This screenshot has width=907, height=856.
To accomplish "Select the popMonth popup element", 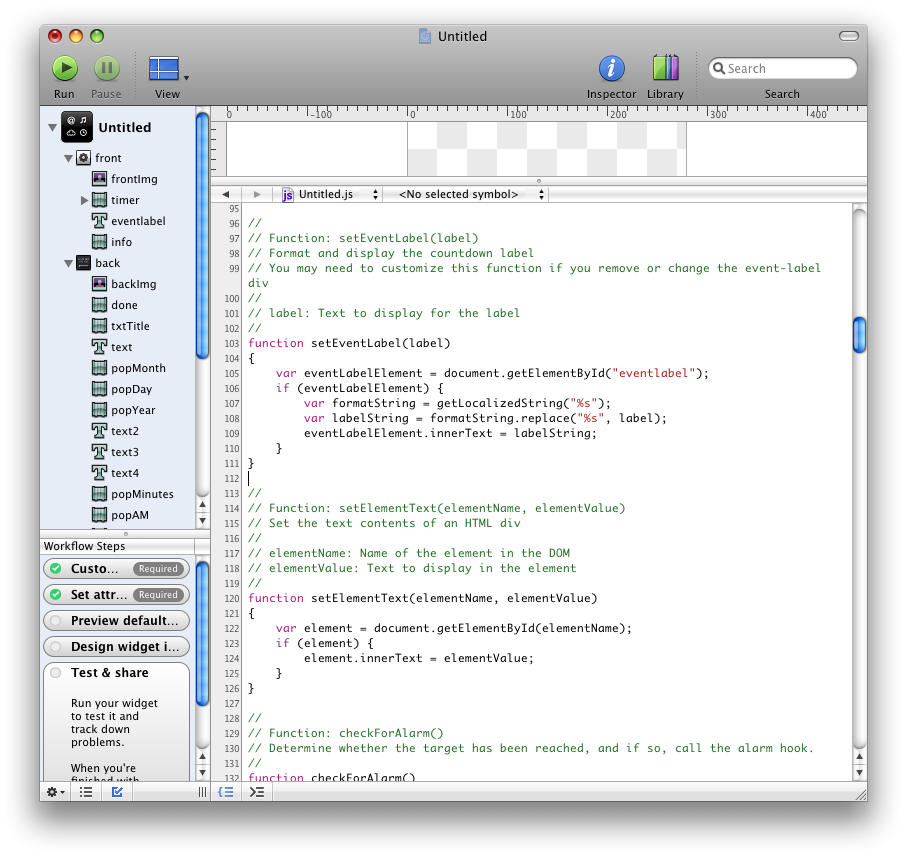I will (129, 368).
